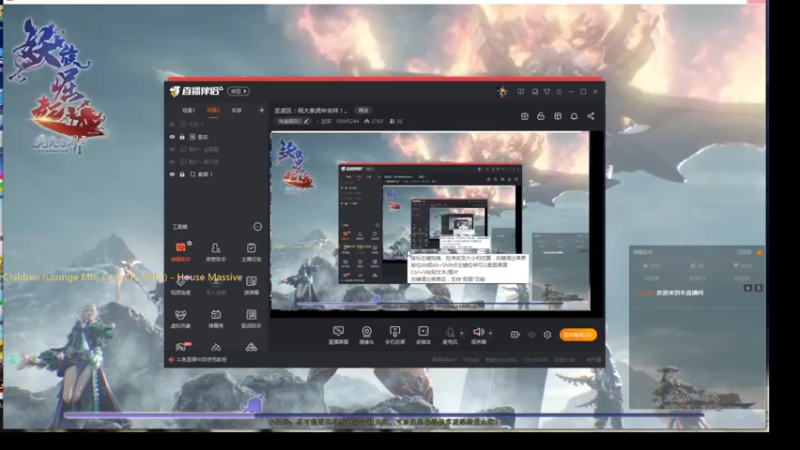The width and height of the screenshot is (800, 450).
Task: Open the 歌词助手 tool
Action: point(251,318)
